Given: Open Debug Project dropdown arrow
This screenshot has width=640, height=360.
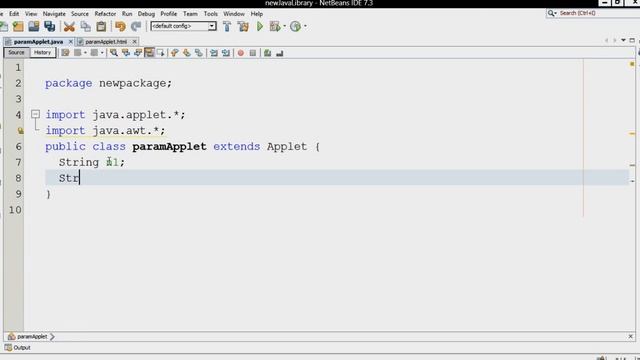Looking at the screenshot, I should pyautogui.click(x=284, y=27).
